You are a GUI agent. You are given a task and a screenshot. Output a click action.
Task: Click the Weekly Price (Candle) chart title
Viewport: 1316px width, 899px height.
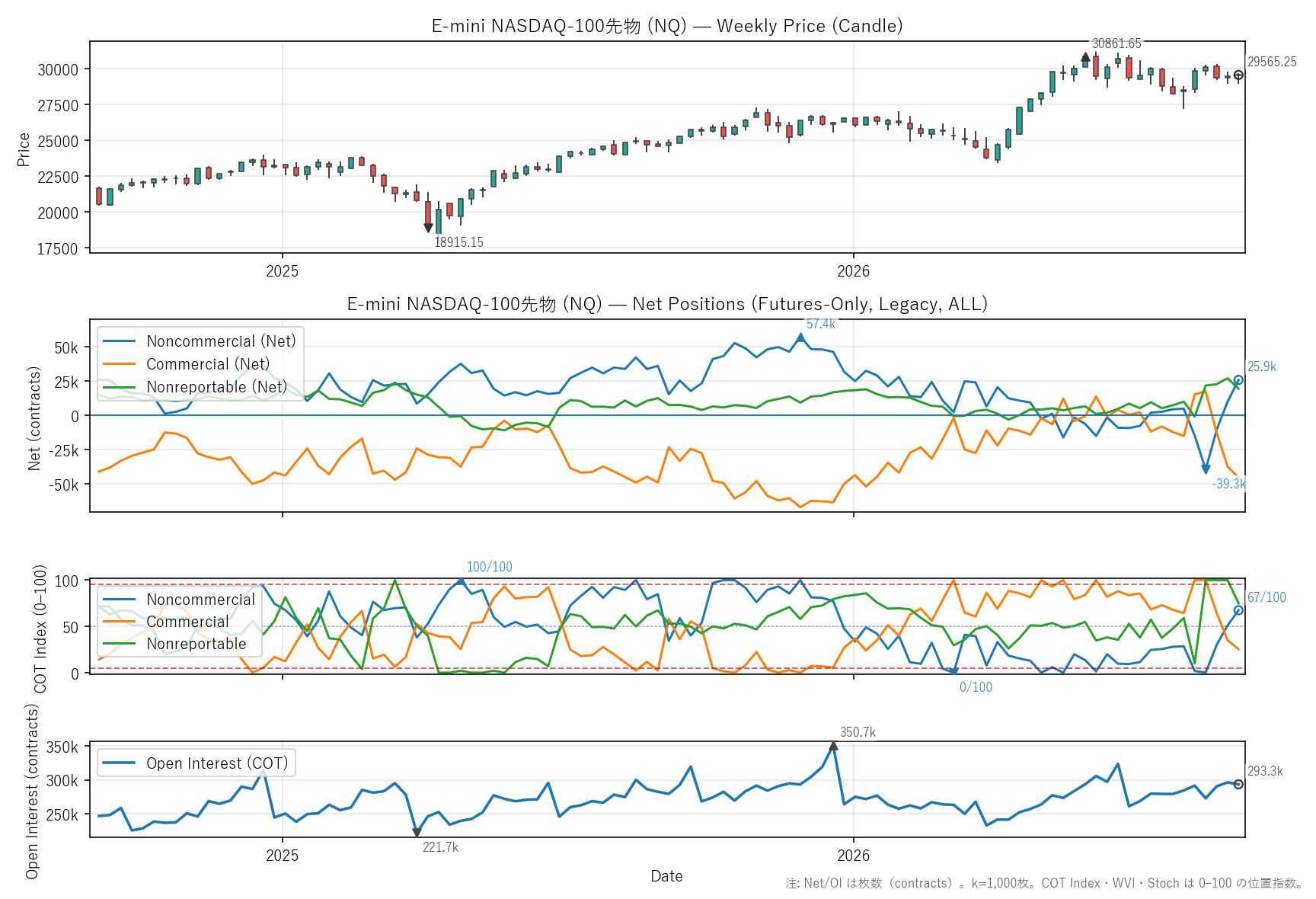[x=667, y=26]
